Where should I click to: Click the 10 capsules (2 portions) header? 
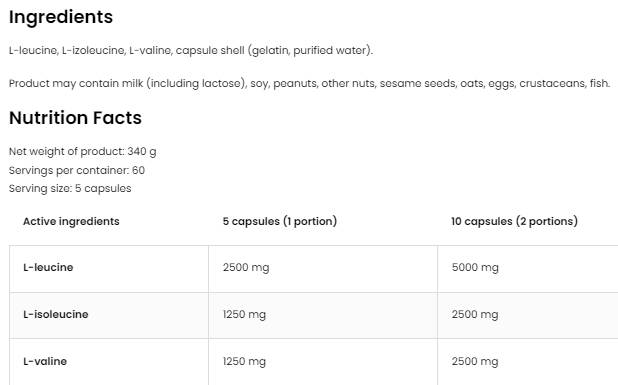click(x=514, y=221)
